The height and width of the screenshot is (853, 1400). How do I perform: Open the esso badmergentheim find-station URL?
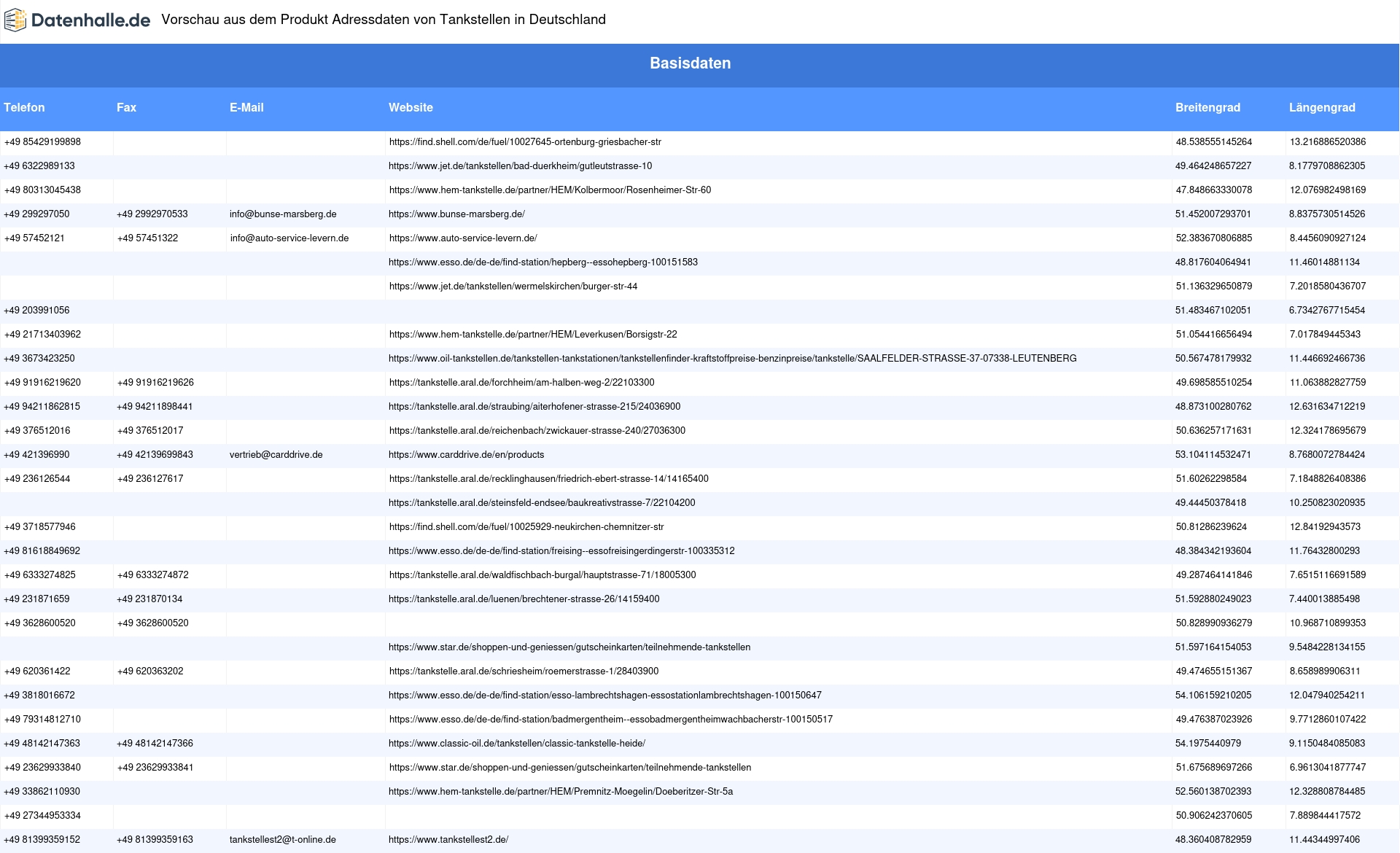click(x=611, y=720)
